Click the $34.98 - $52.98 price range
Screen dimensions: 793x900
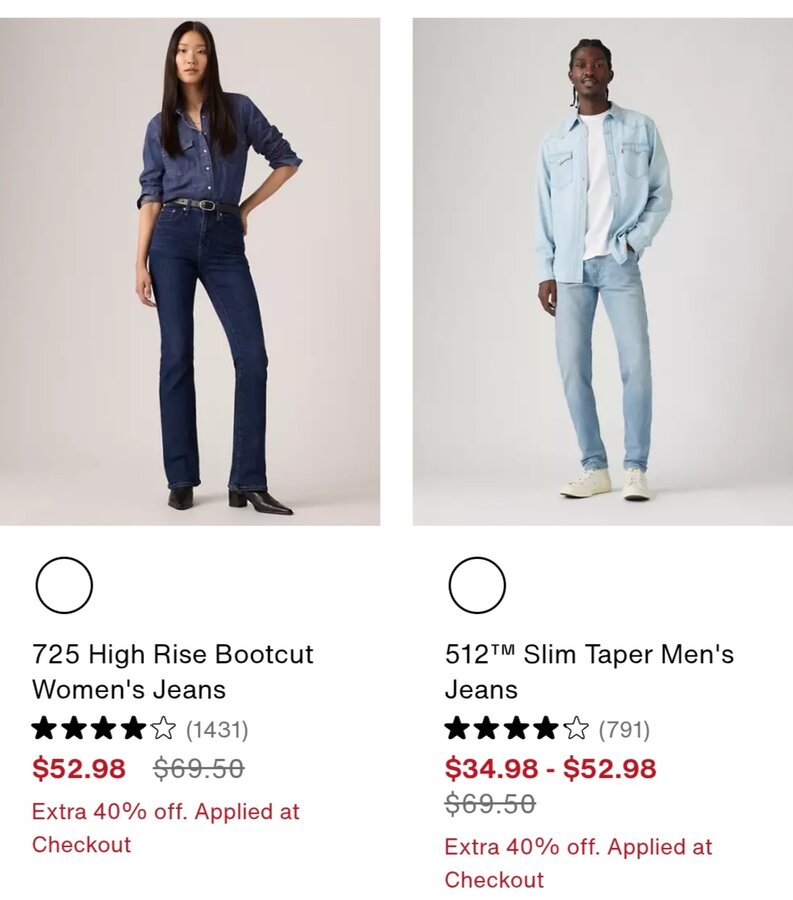pos(550,768)
